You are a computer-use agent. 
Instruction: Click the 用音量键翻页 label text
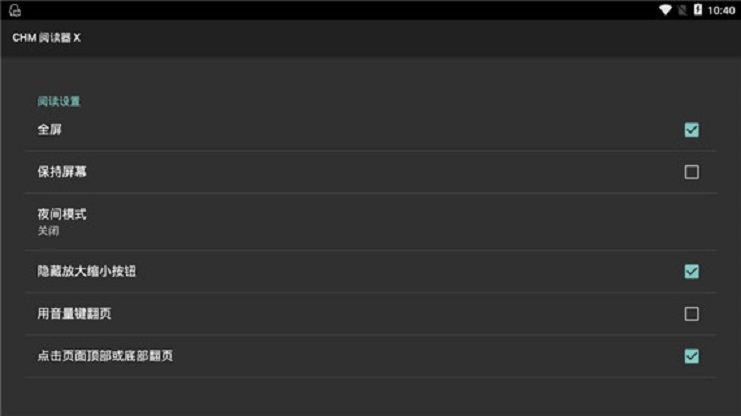(x=74, y=313)
